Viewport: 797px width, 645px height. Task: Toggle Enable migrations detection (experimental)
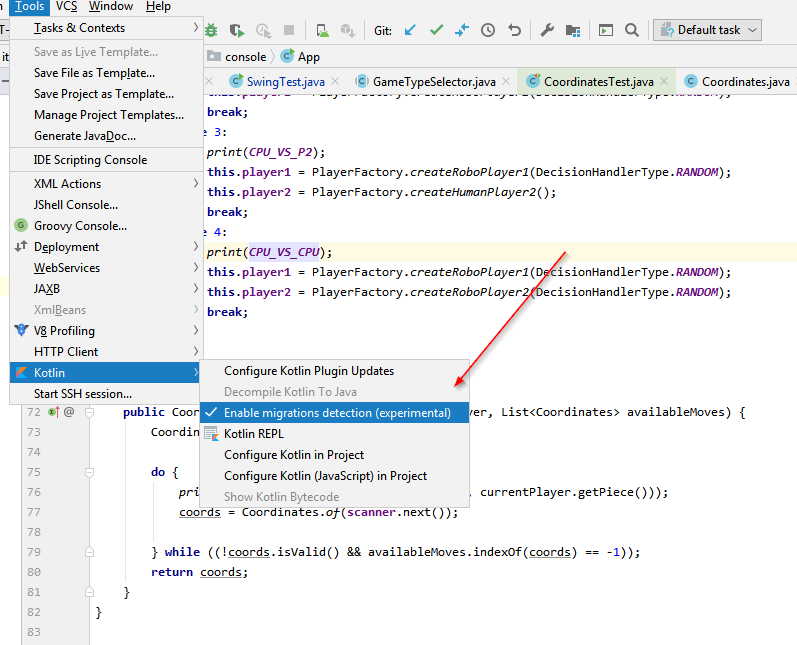[x=336, y=413]
